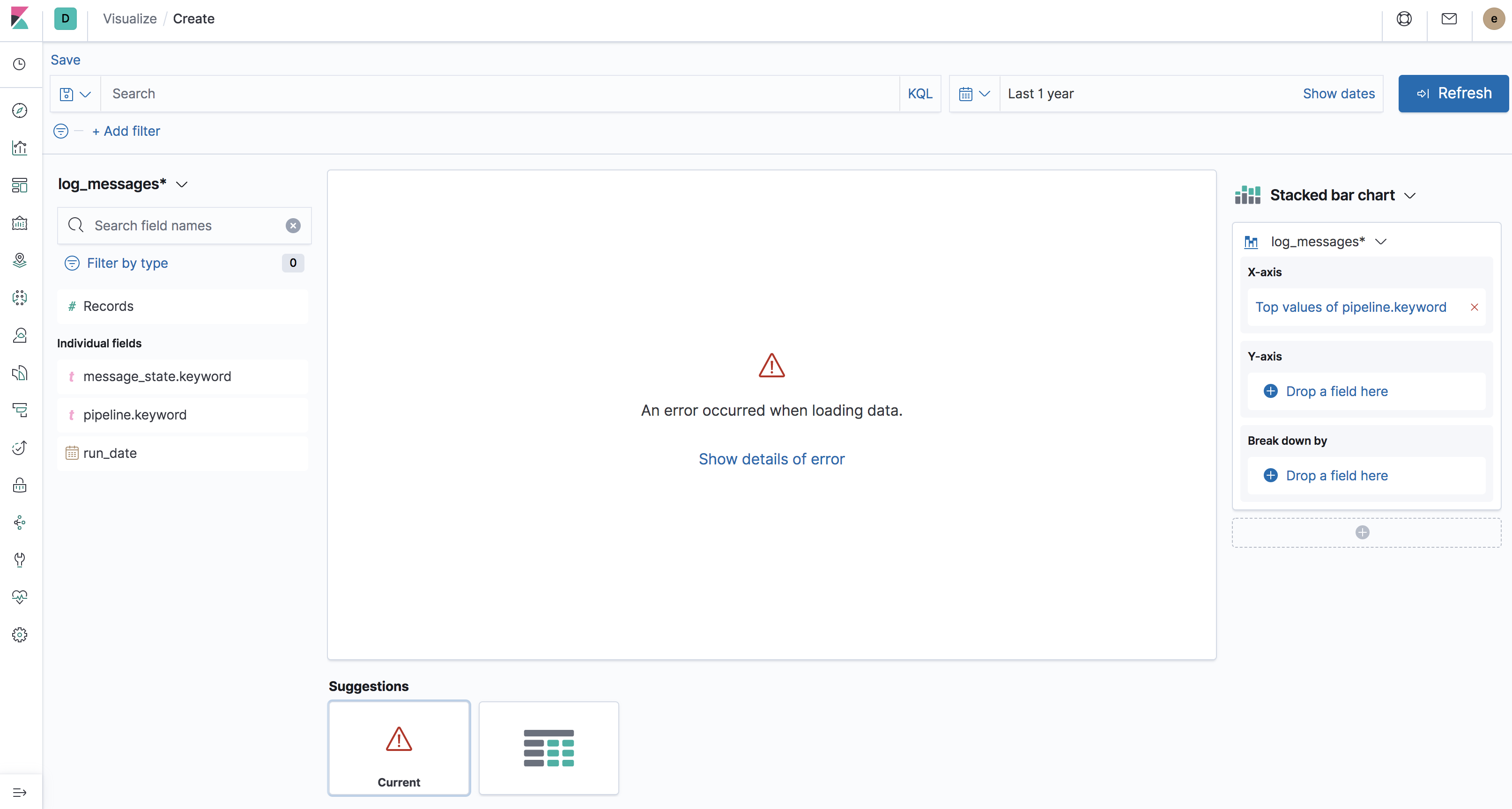Open the user avatar menu
Image resolution: width=1512 pixels, height=809 pixels.
(x=1493, y=19)
